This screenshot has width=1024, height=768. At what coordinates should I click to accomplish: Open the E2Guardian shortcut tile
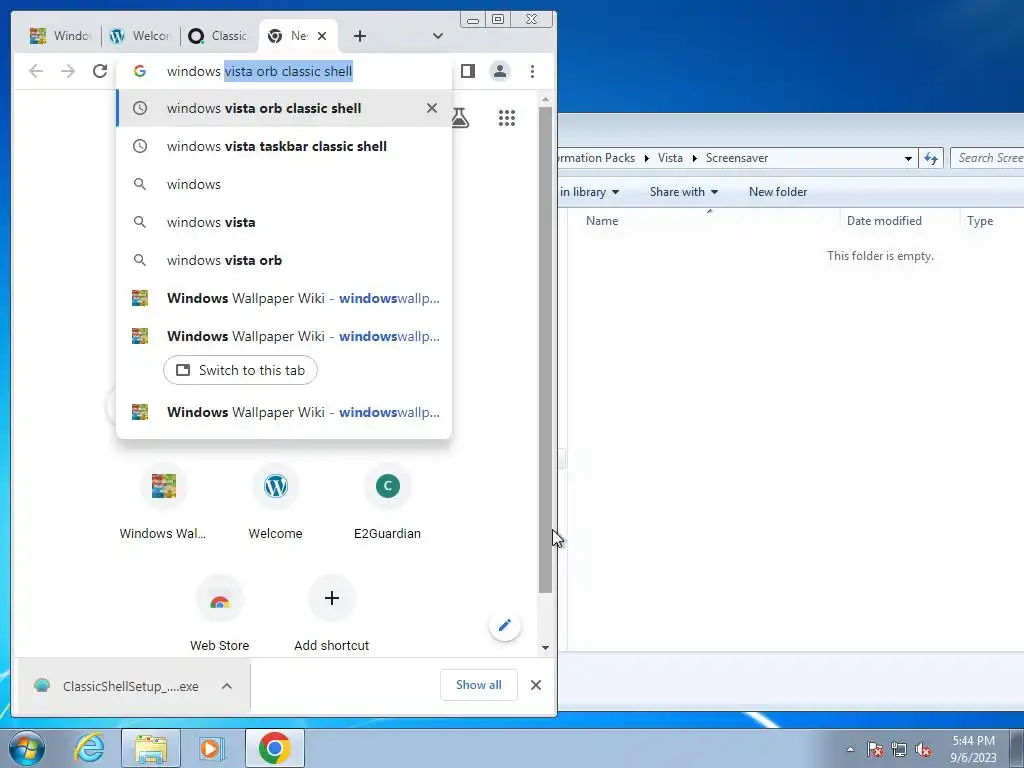click(387, 502)
